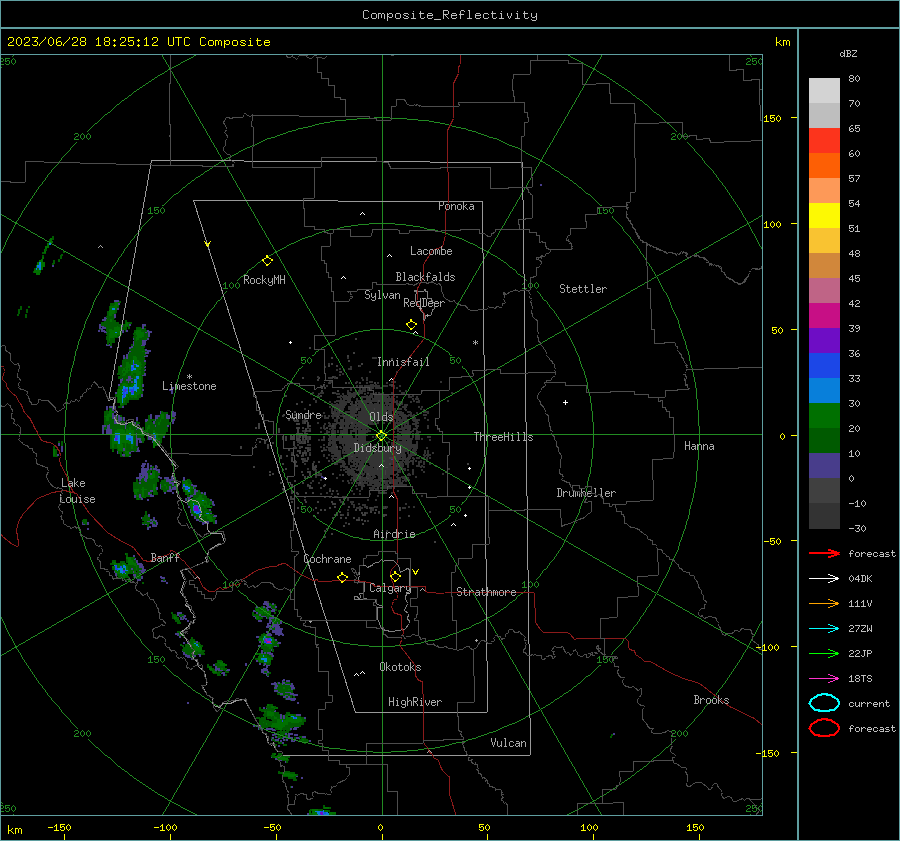Click the Sundre city label
Viewport: 900px width, 841px height.
pos(303,415)
